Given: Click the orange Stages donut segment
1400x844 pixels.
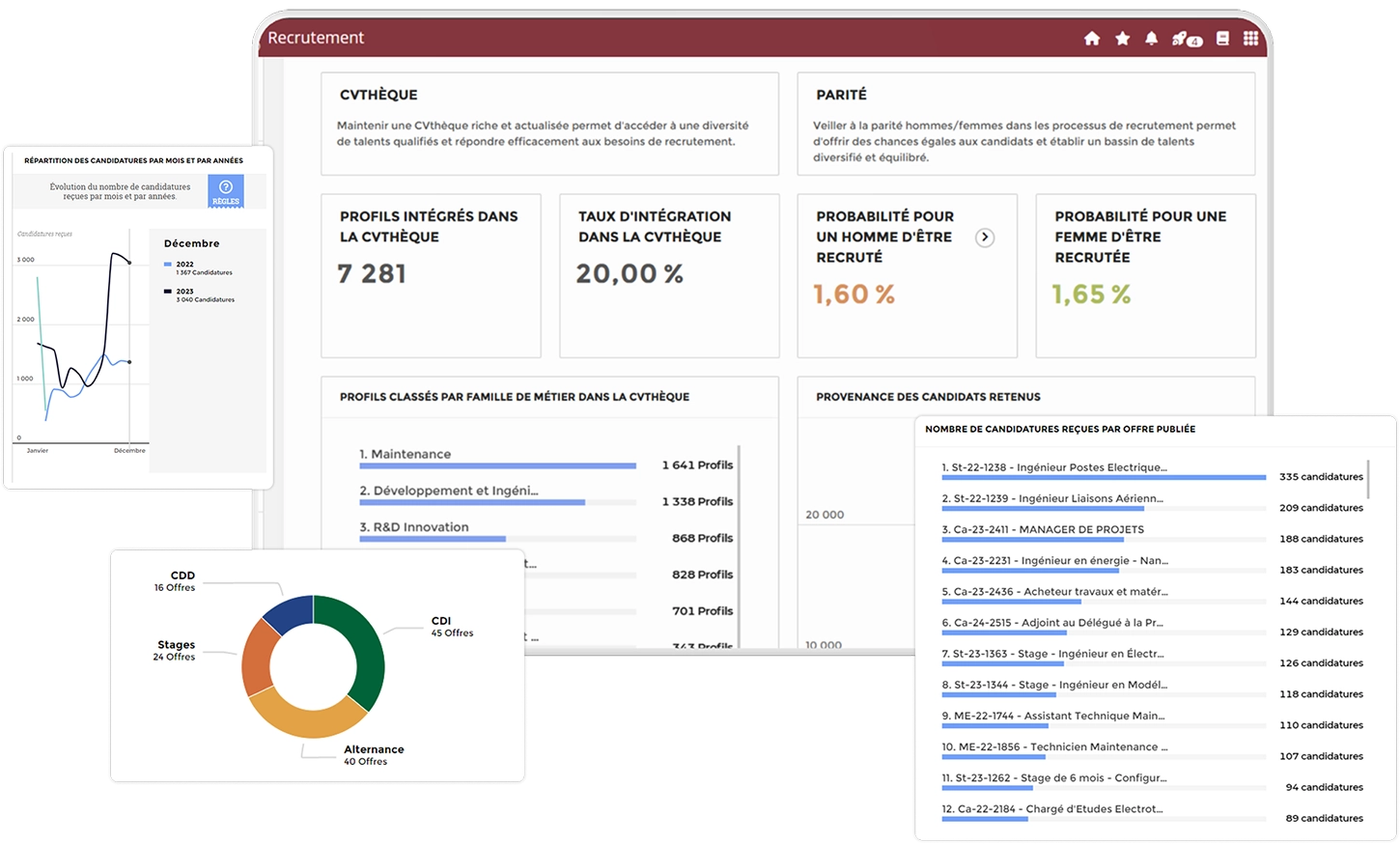Looking at the screenshot, I should click(x=257, y=659).
